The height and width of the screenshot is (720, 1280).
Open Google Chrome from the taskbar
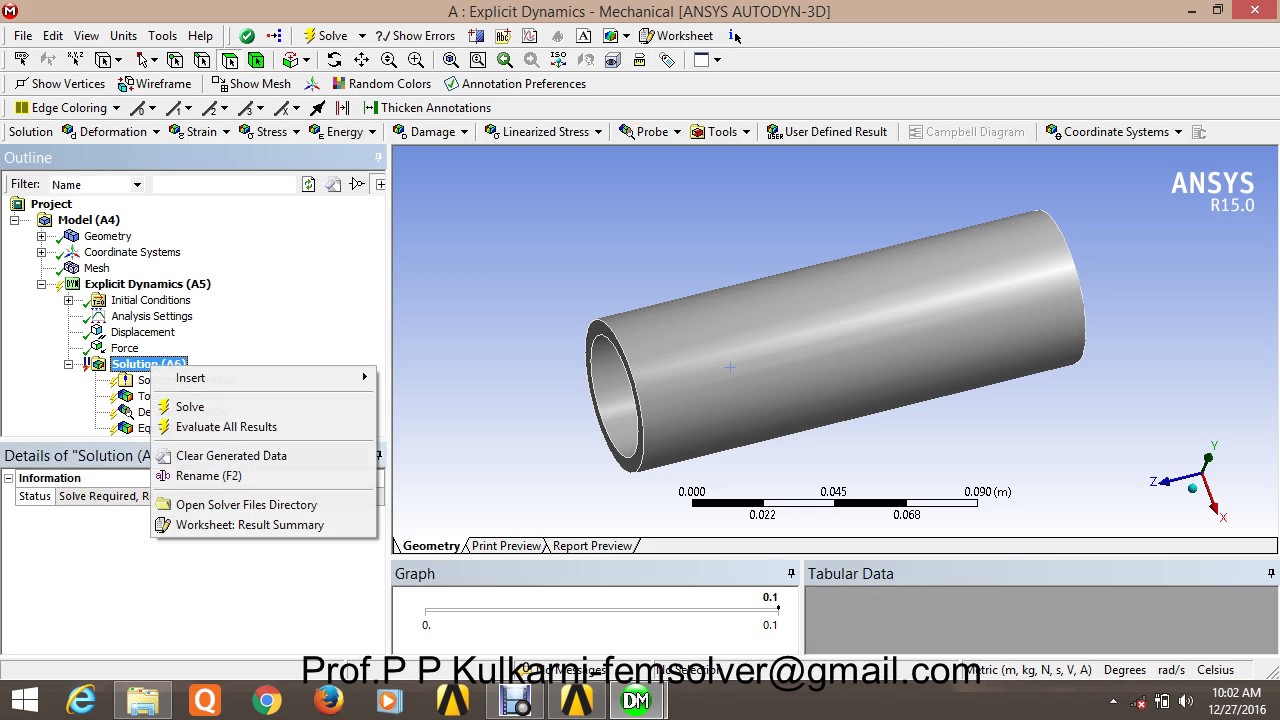(266, 700)
